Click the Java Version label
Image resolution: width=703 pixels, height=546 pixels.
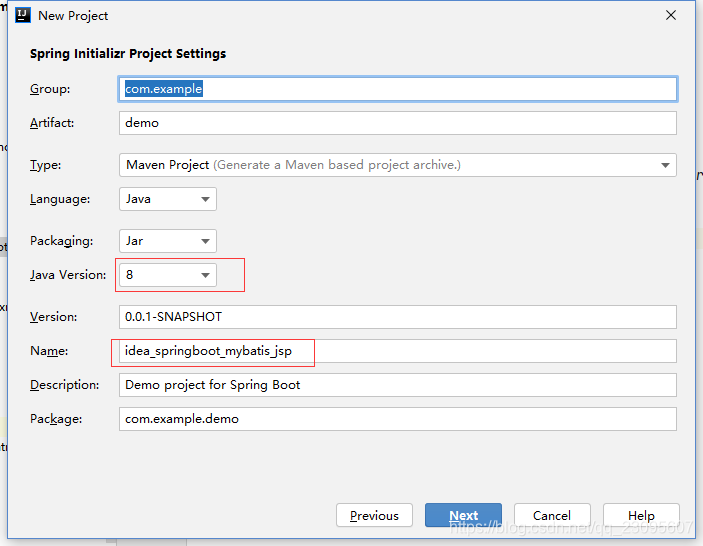click(68, 275)
